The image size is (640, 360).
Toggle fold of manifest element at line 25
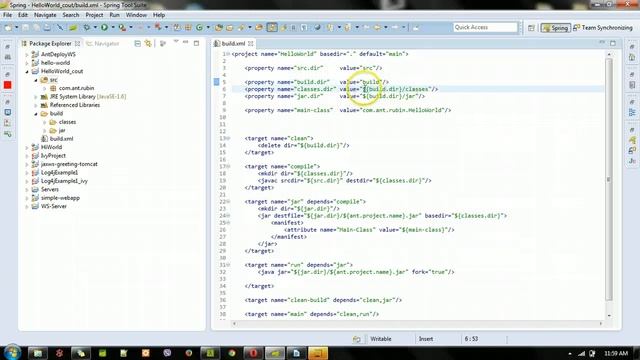click(x=228, y=223)
